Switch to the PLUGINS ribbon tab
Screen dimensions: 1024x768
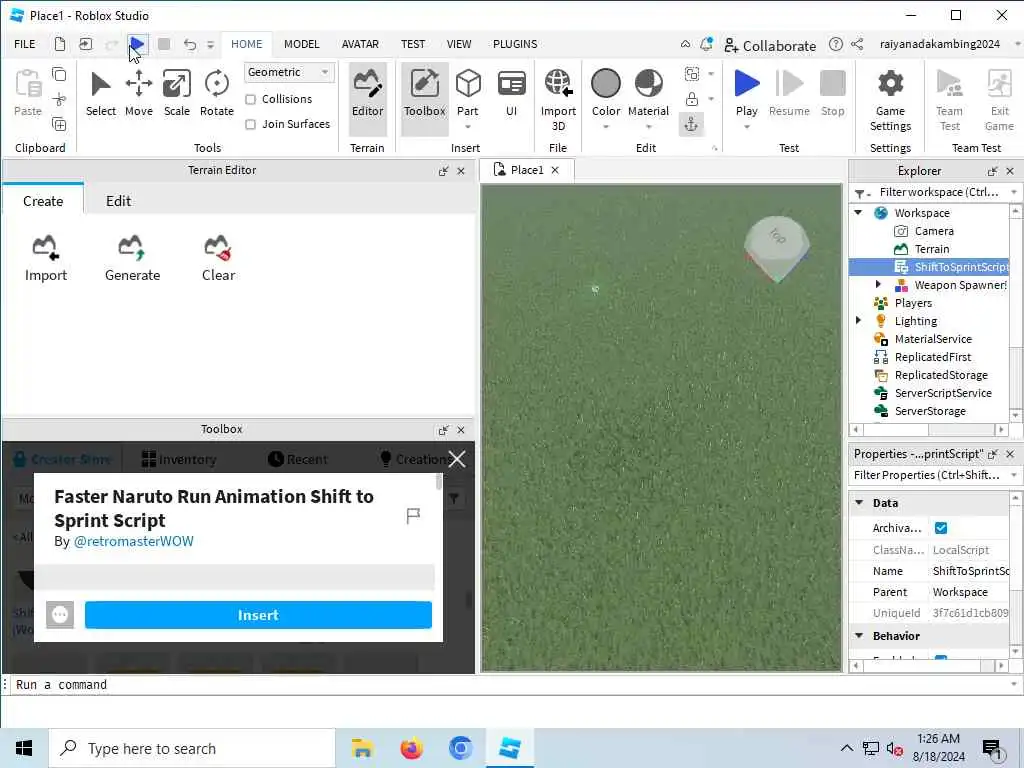(515, 44)
